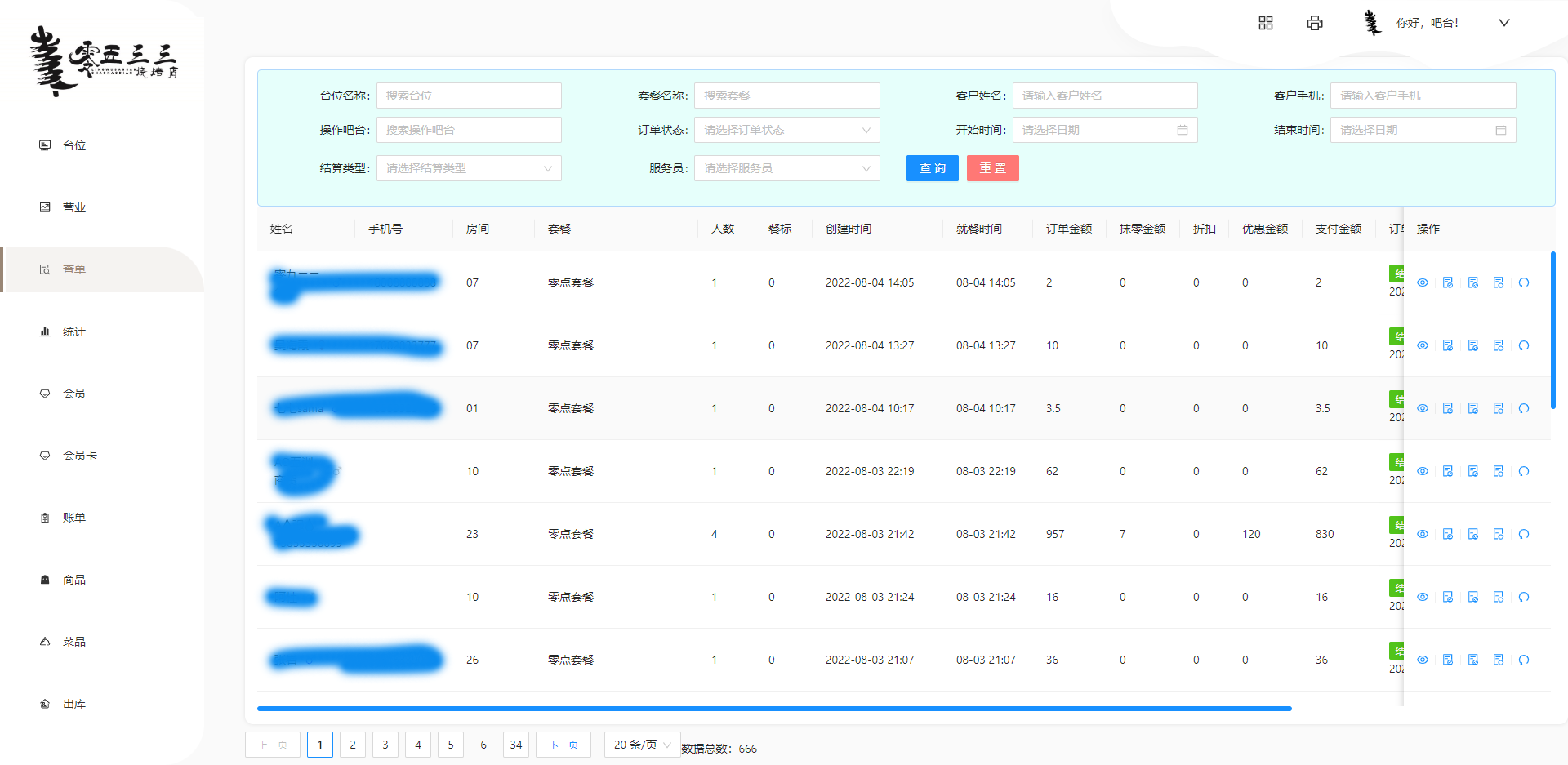
Task: Expand the user menu chevron beside 你好，吧台
Action: (1503, 23)
